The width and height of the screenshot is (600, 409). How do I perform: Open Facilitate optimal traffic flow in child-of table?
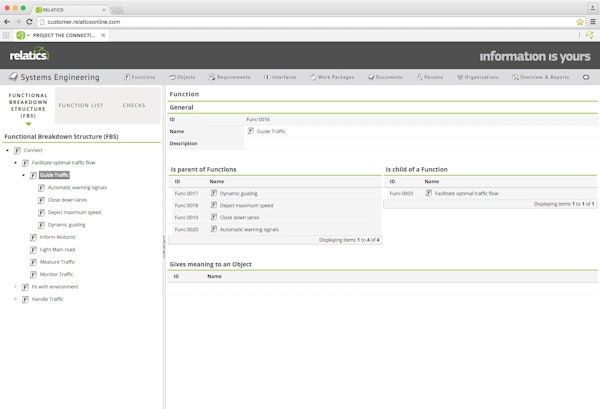pyautogui.click(x=466, y=194)
